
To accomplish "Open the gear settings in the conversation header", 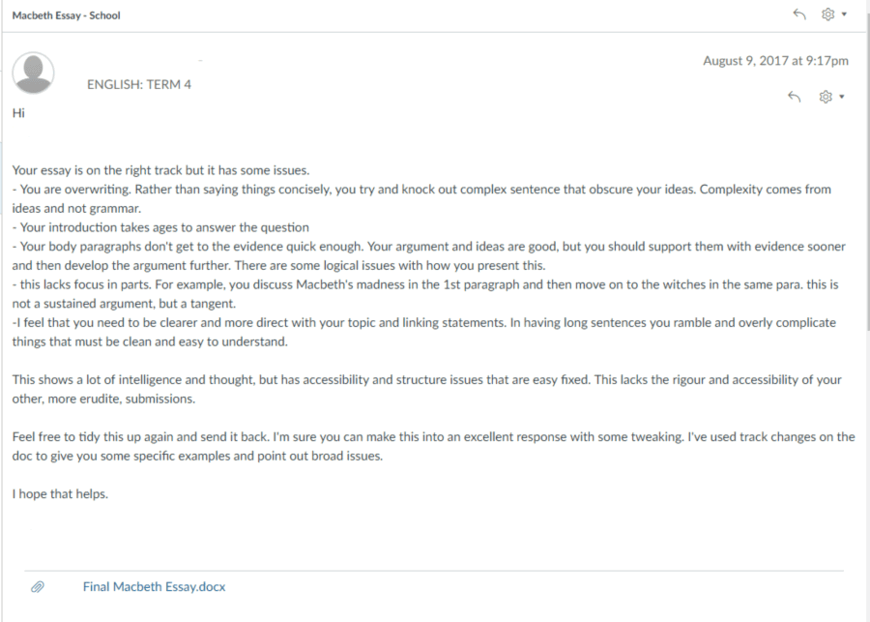I will tap(827, 14).
